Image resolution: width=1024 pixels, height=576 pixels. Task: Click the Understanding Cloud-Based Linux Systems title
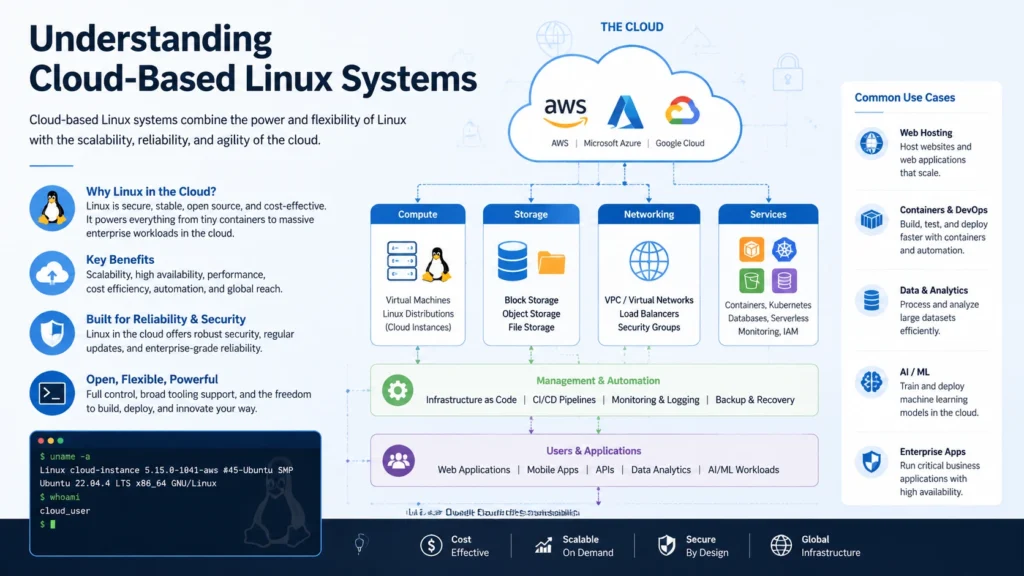253,58
